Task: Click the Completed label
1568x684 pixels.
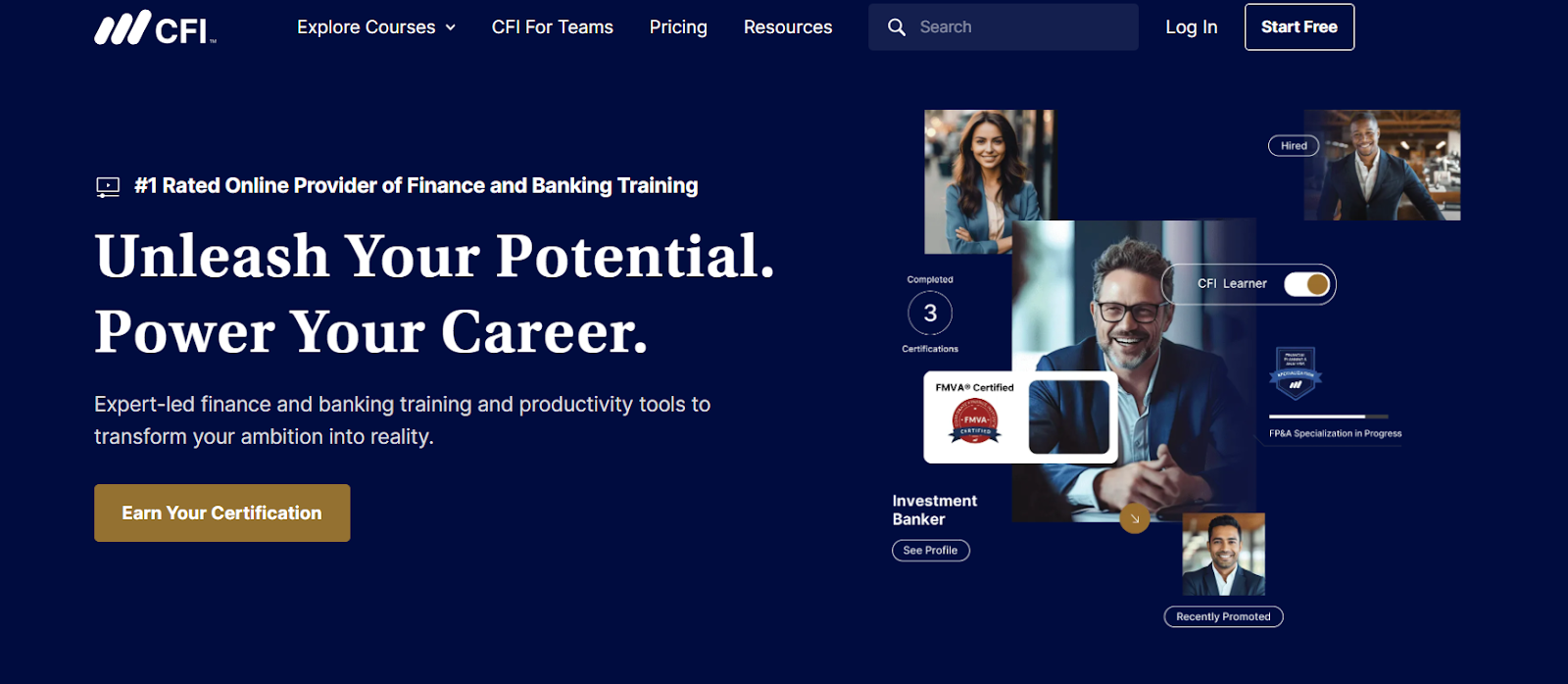Action: (x=930, y=280)
